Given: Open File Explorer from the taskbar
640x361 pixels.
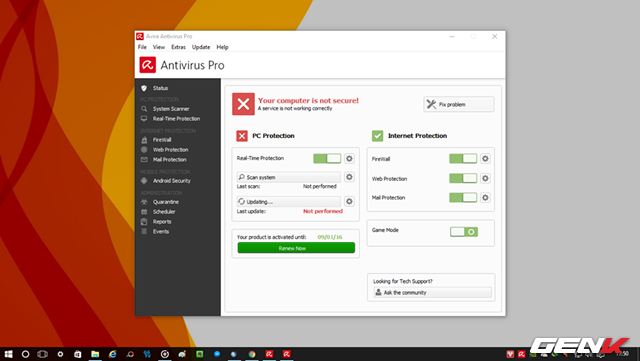Looking at the screenshot, I should point(95,354).
